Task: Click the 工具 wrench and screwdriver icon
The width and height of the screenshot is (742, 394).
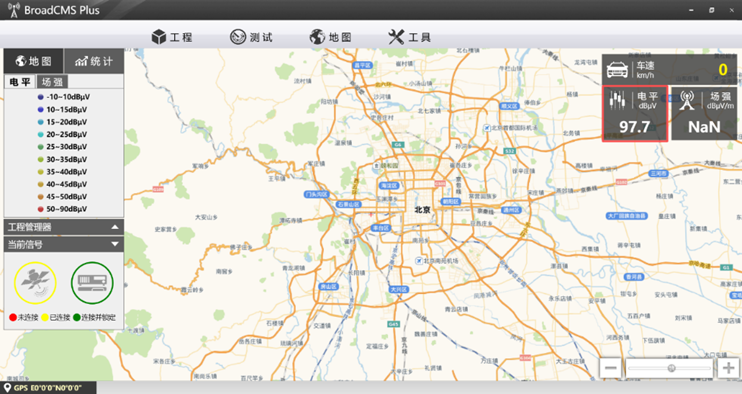Action: point(396,37)
